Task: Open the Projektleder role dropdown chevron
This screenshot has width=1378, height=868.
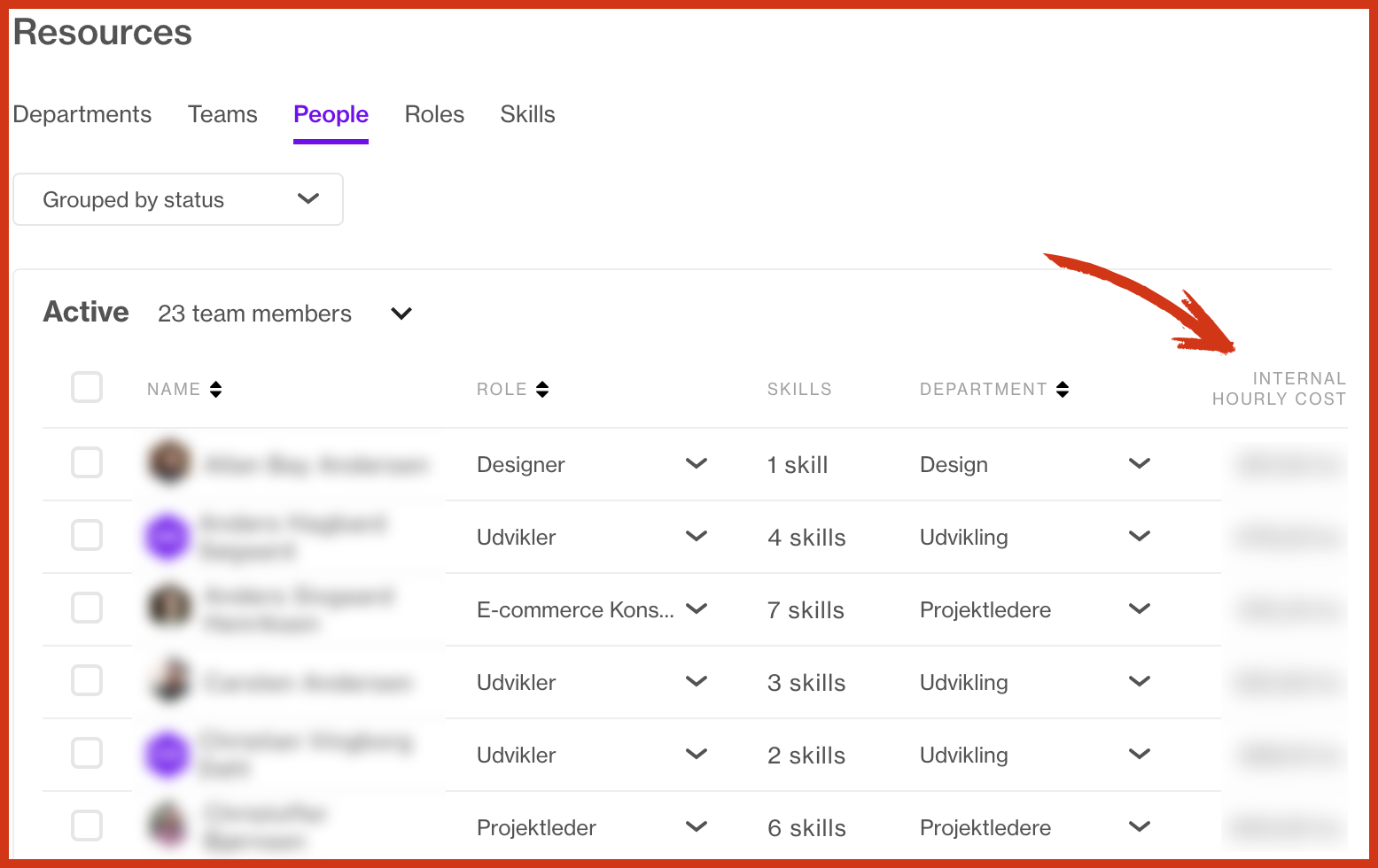Action: 697,827
